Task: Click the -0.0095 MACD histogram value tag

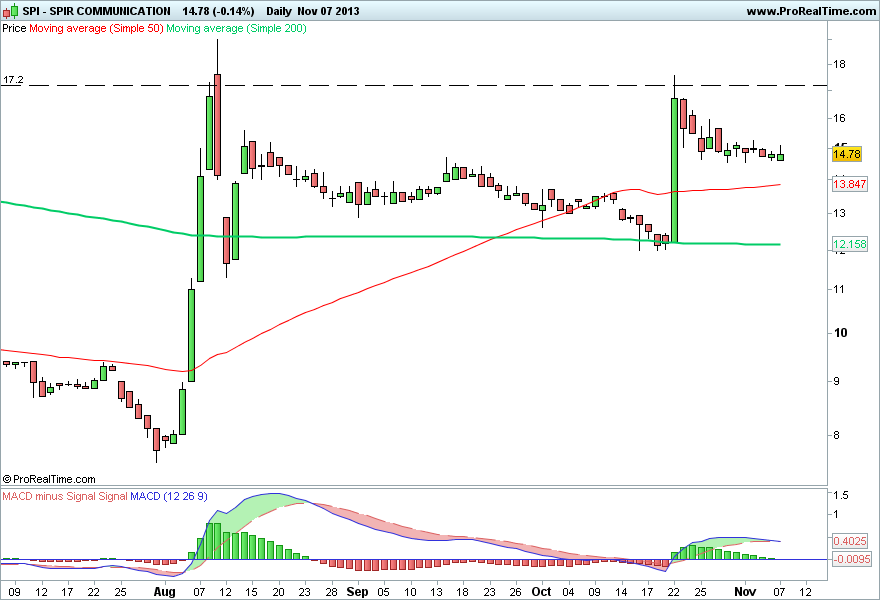Action: (852, 559)
